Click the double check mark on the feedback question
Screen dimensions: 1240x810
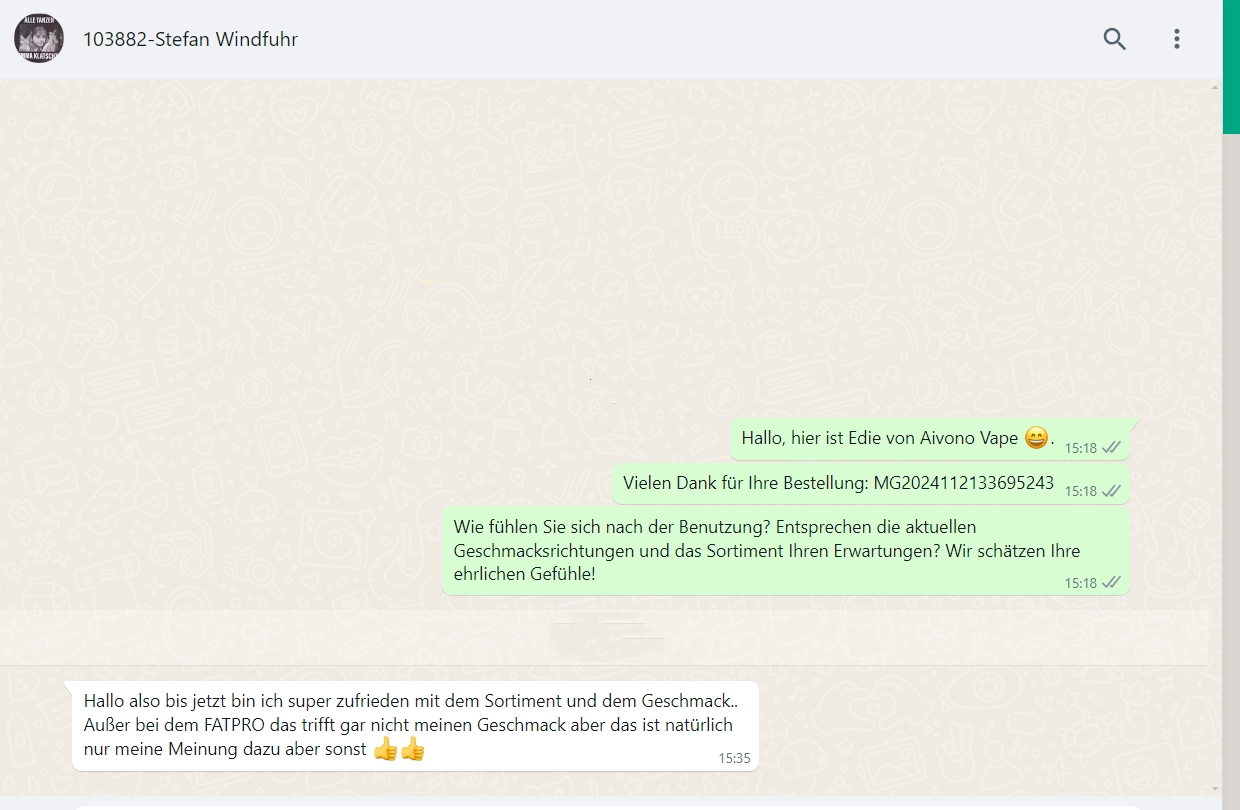(1111, 583)
